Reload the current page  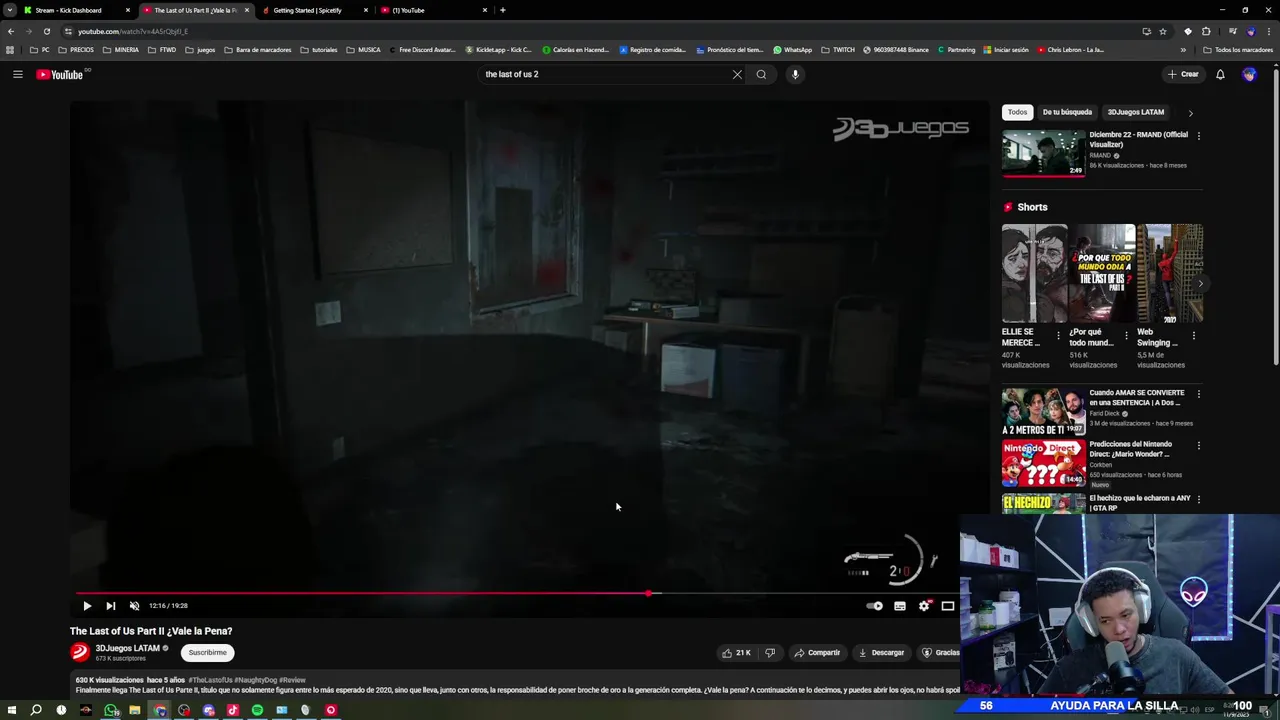pyautogui.click(x=46, y=31)
